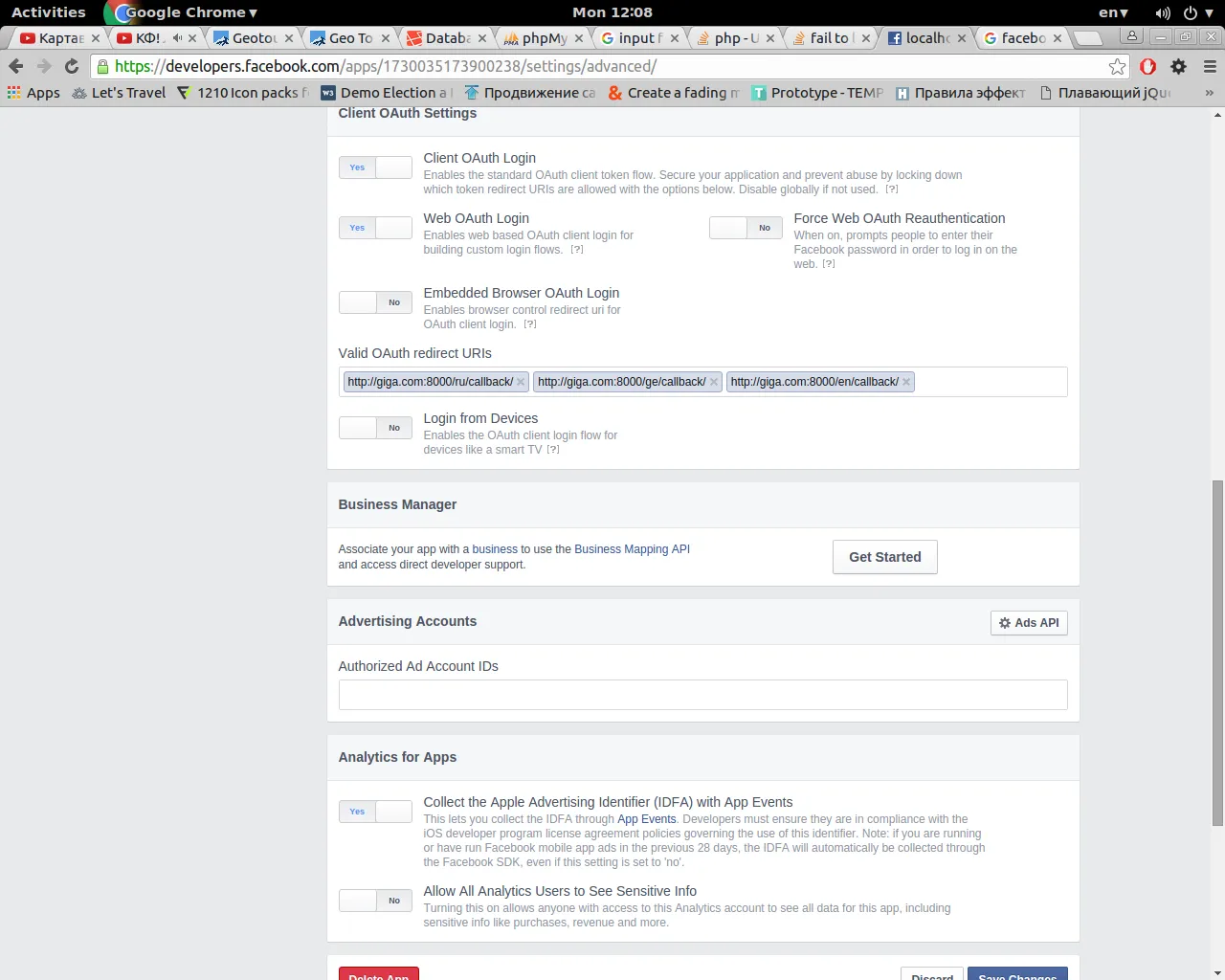Click the Get Started button
Image resolution: width=1225 pixels, height=980 pixels.
885,557
